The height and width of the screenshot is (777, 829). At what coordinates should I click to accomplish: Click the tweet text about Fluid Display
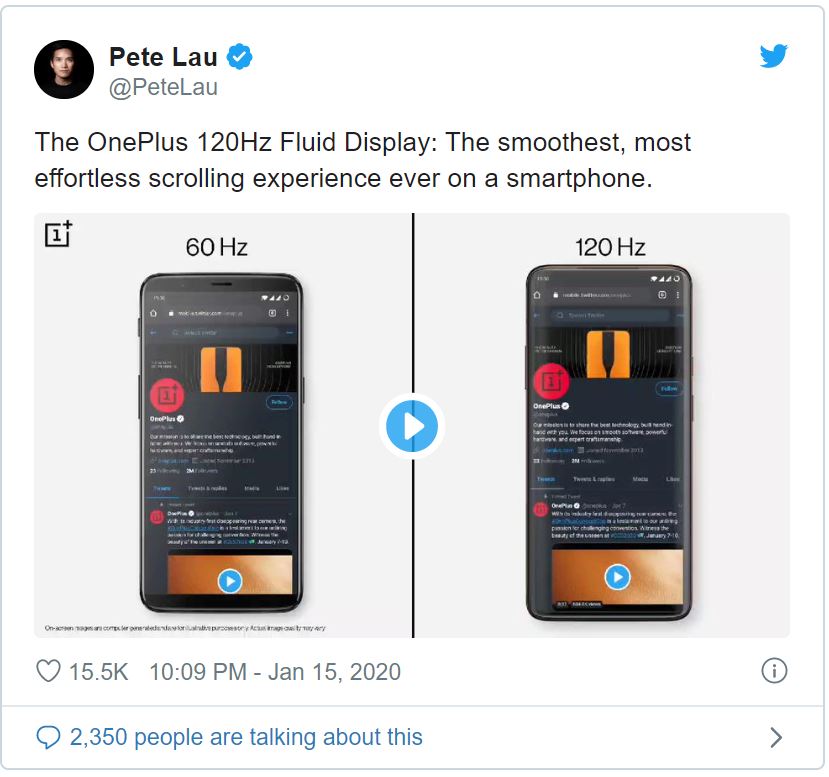click(363, 160)
